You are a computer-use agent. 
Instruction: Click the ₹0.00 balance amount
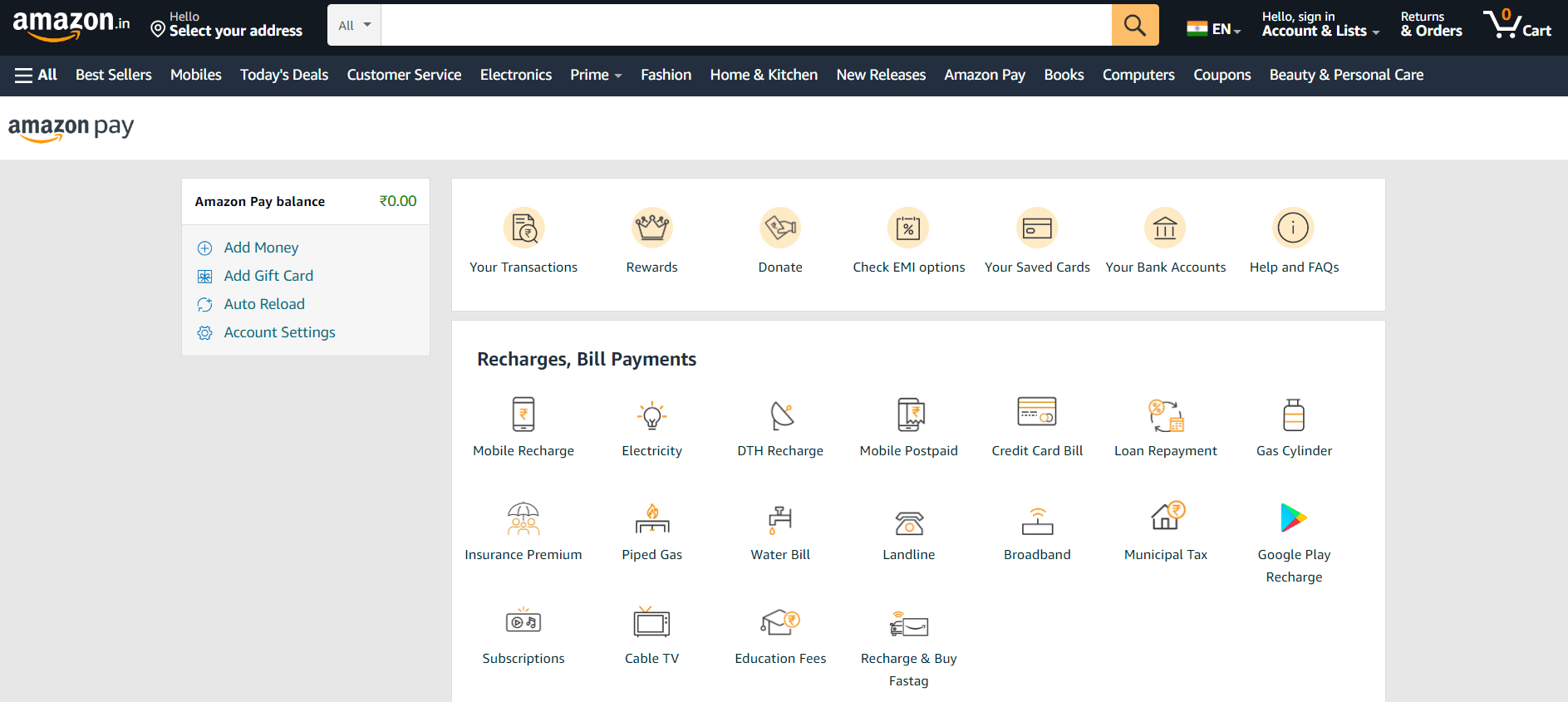click(x=398, y=201)
